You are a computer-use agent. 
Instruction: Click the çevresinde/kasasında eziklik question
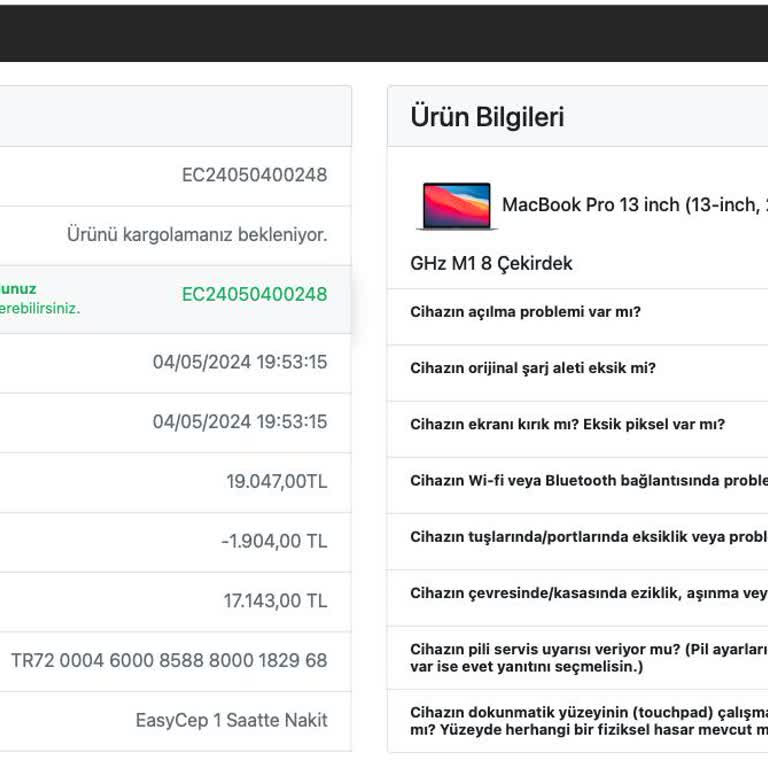click(589, 593)
